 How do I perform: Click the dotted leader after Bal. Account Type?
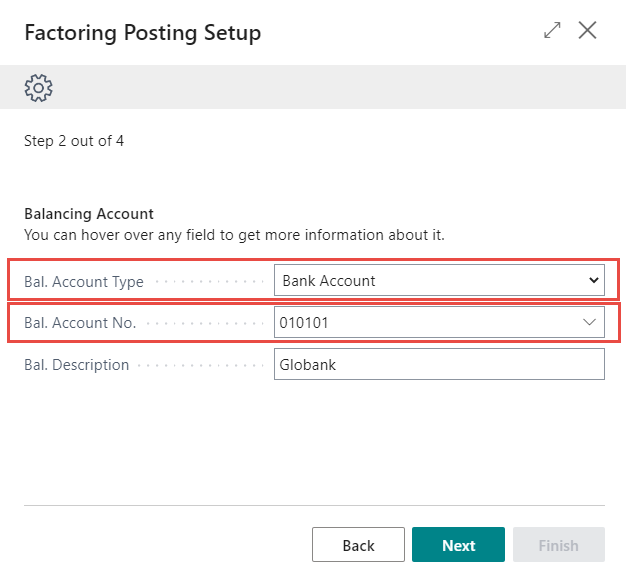210,282
